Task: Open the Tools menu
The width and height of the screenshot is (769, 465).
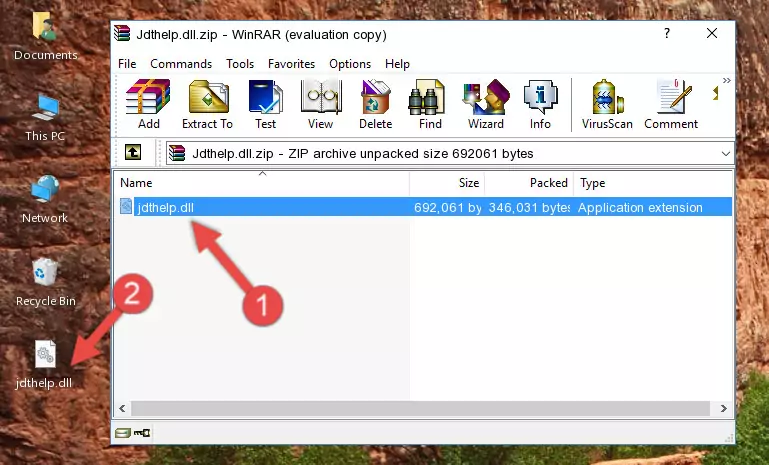Action: point(240,64)
